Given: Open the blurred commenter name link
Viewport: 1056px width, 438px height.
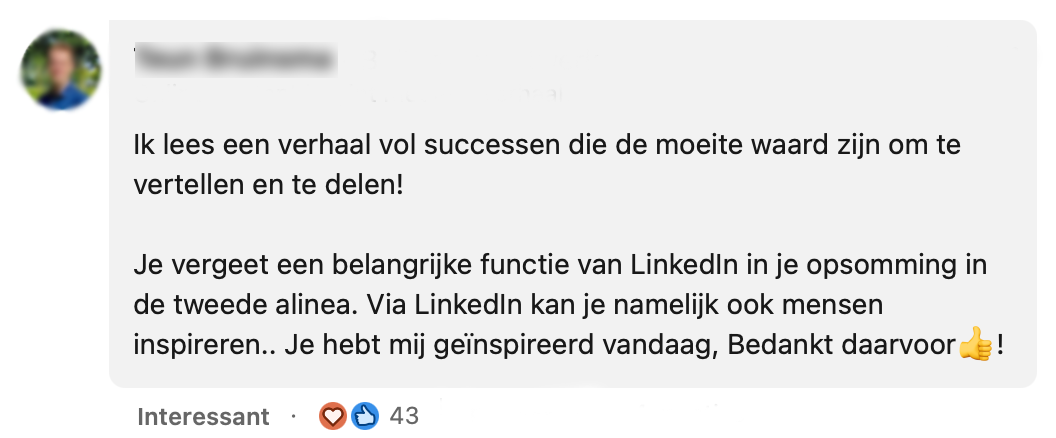Looking at the screenshot, I should pyautogui.click(x=234, y=61).
